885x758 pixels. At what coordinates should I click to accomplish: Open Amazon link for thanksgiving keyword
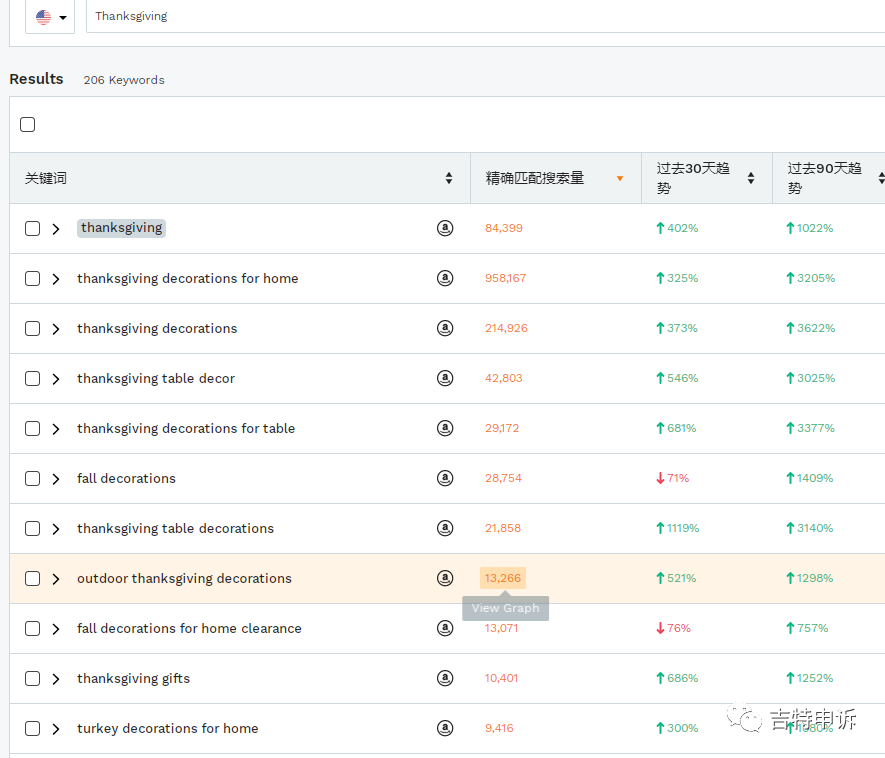pyautogui.click(x=445, y=228)
